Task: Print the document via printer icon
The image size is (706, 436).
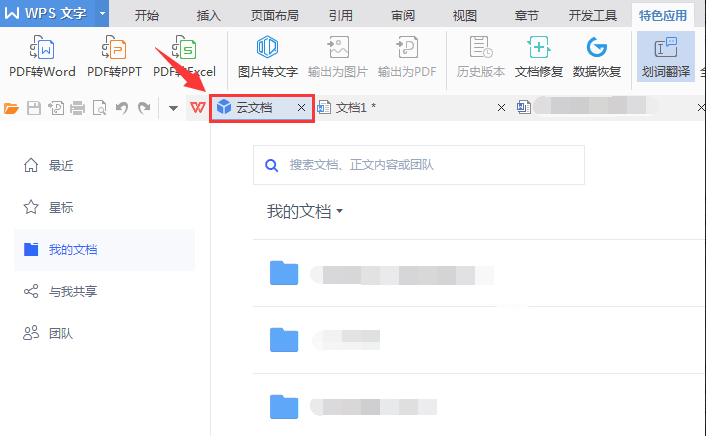Action: click(77, 108)
